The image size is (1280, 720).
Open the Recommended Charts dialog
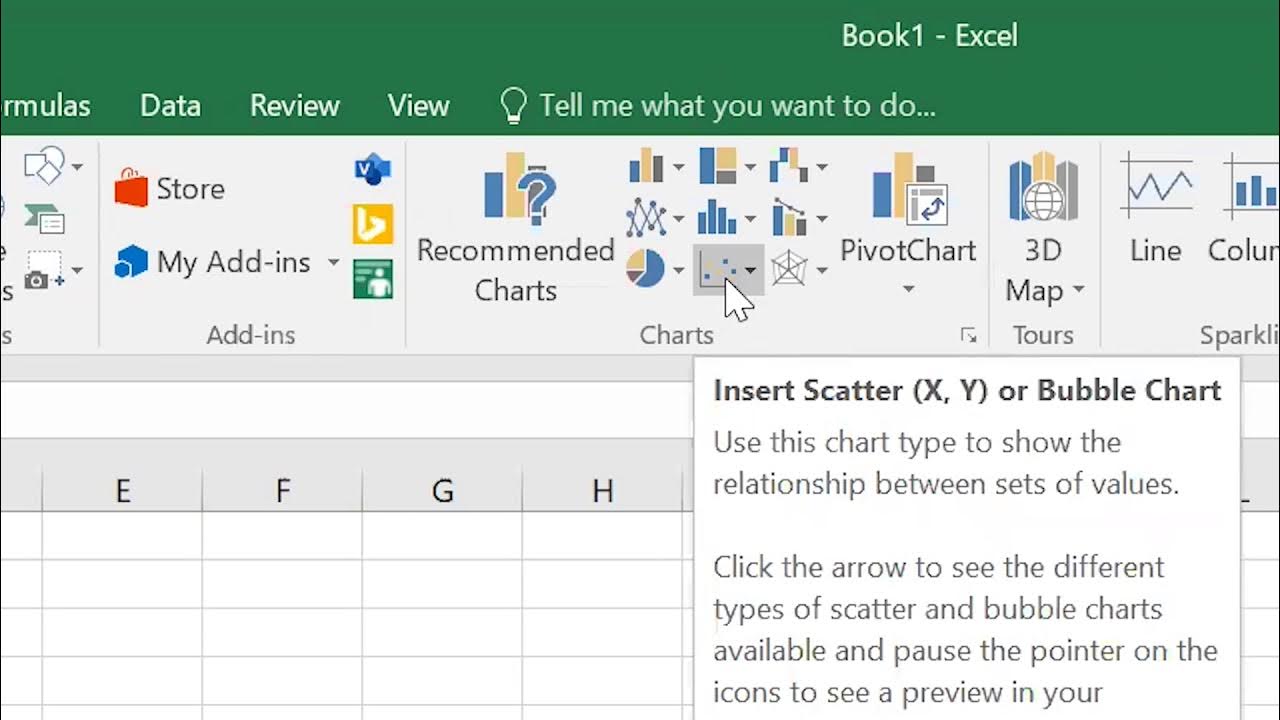pos(515,228)
